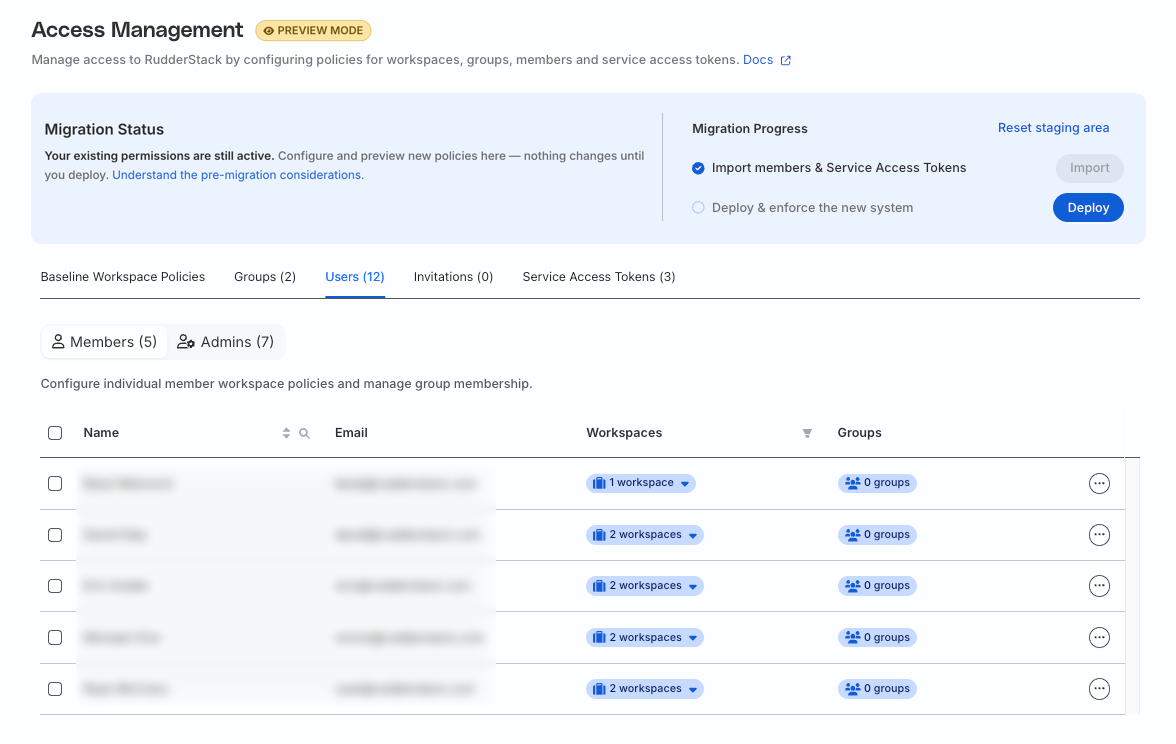Click the person icon in Members toggle
The height and width of the screenshot is (744, 1176).
pos(58,342)
